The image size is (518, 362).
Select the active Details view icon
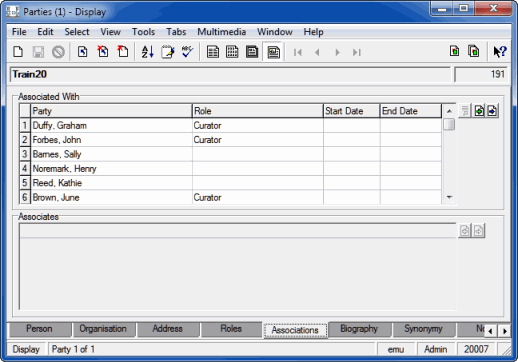point(273,52)
